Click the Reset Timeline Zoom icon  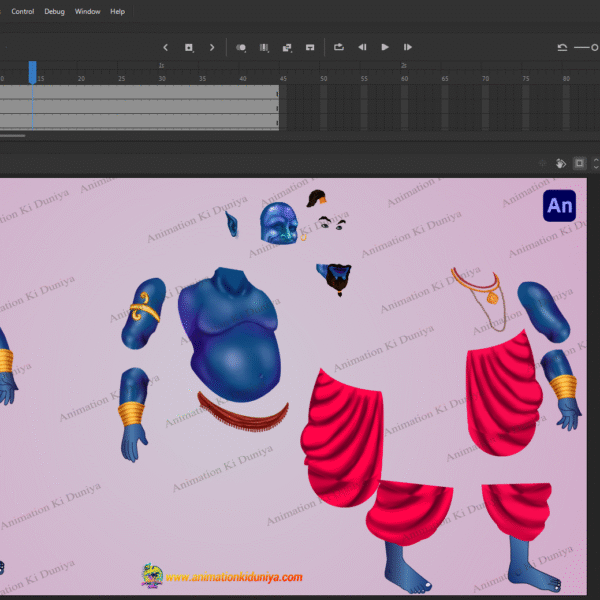tap(562, 47)
